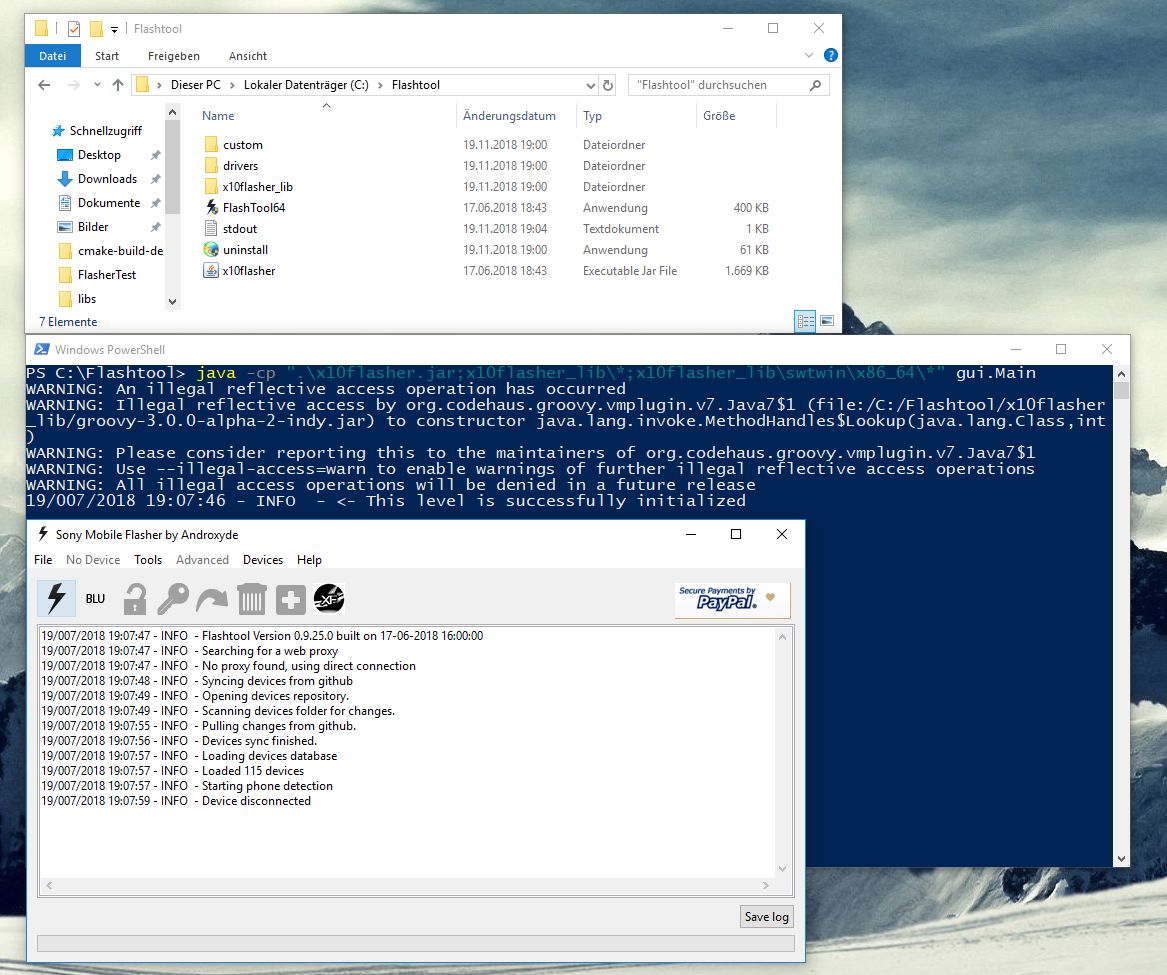Viewport: 1167px width, 975px height.
Task: Click the Flashtool log horizontal scroll right arrow
Action: click(x=766, y=886)
